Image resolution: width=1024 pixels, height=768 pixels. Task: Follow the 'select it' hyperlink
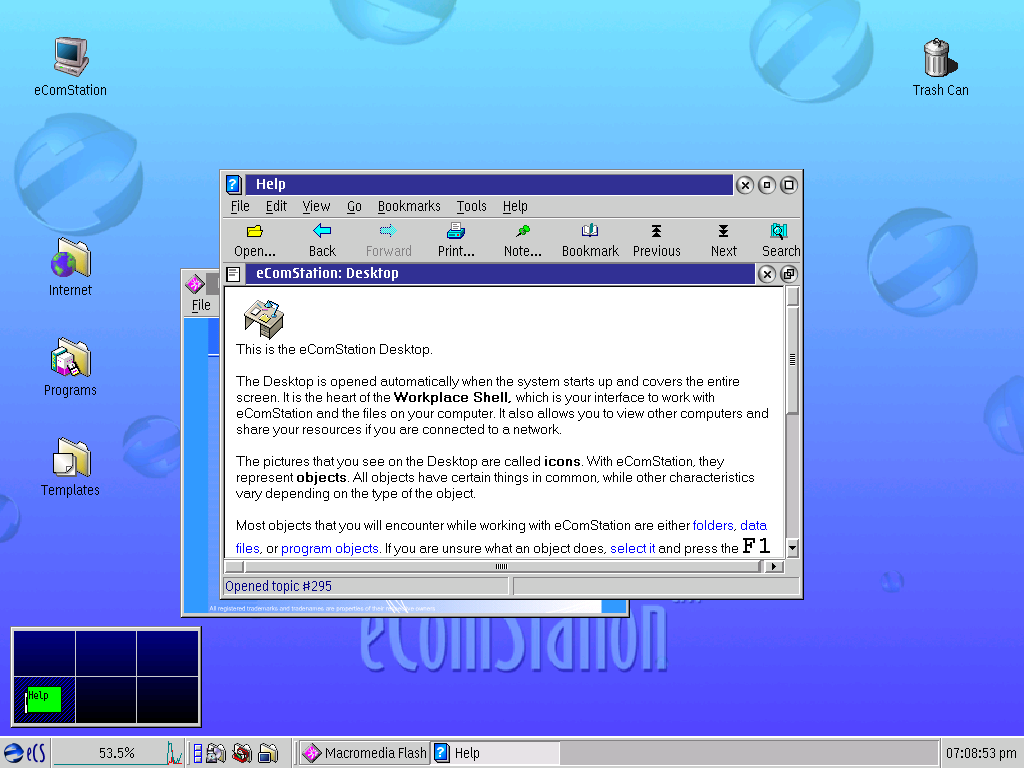(632, 549)
